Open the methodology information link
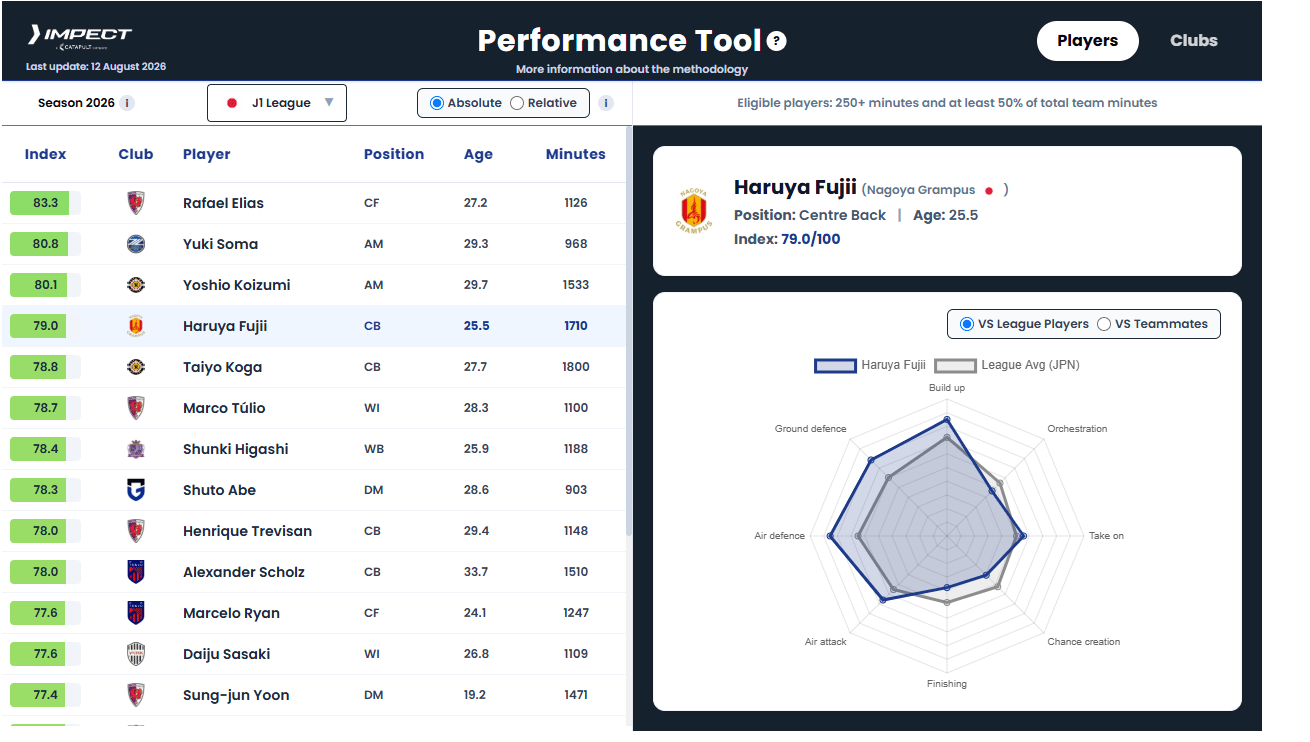 [632, 70]
